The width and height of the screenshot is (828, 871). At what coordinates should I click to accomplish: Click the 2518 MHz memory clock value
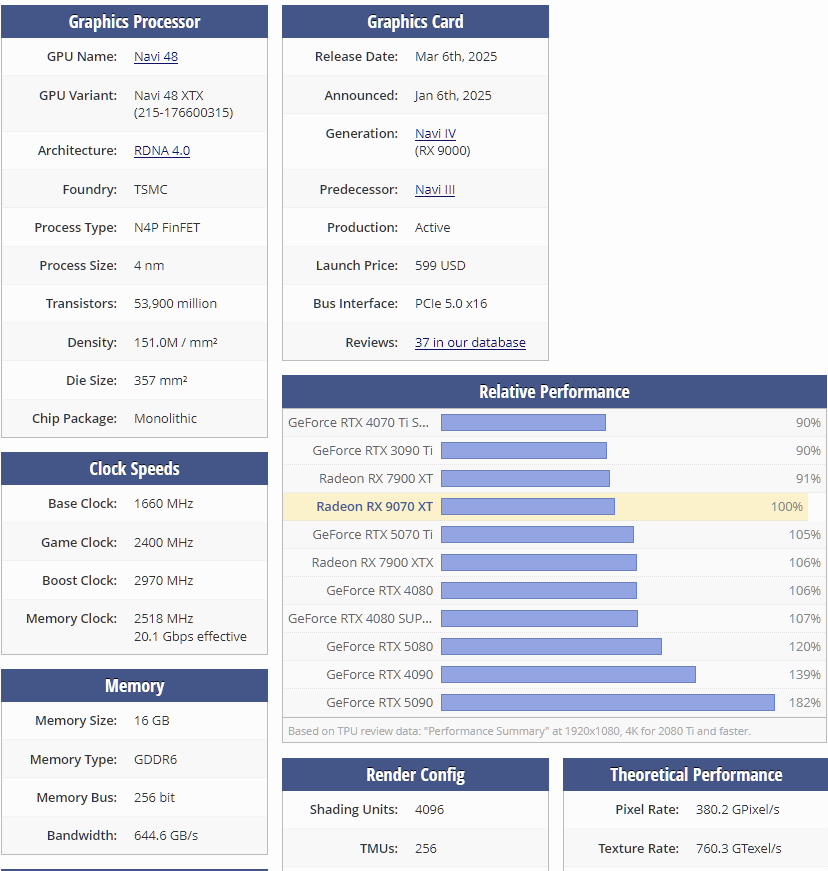163,618
